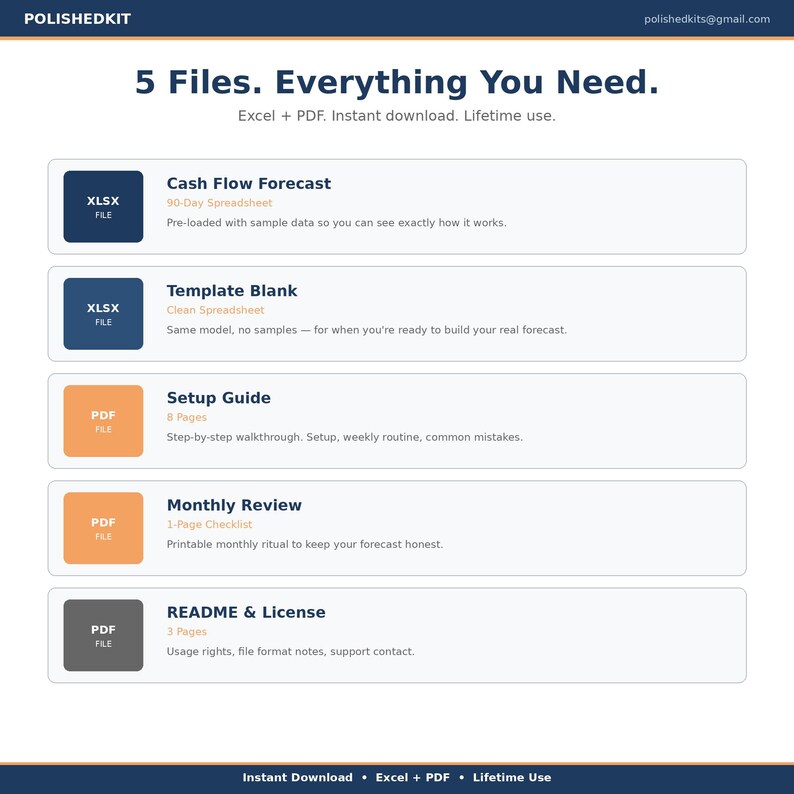Click the orange PDF icon for Setup Guide

point(103,421)
